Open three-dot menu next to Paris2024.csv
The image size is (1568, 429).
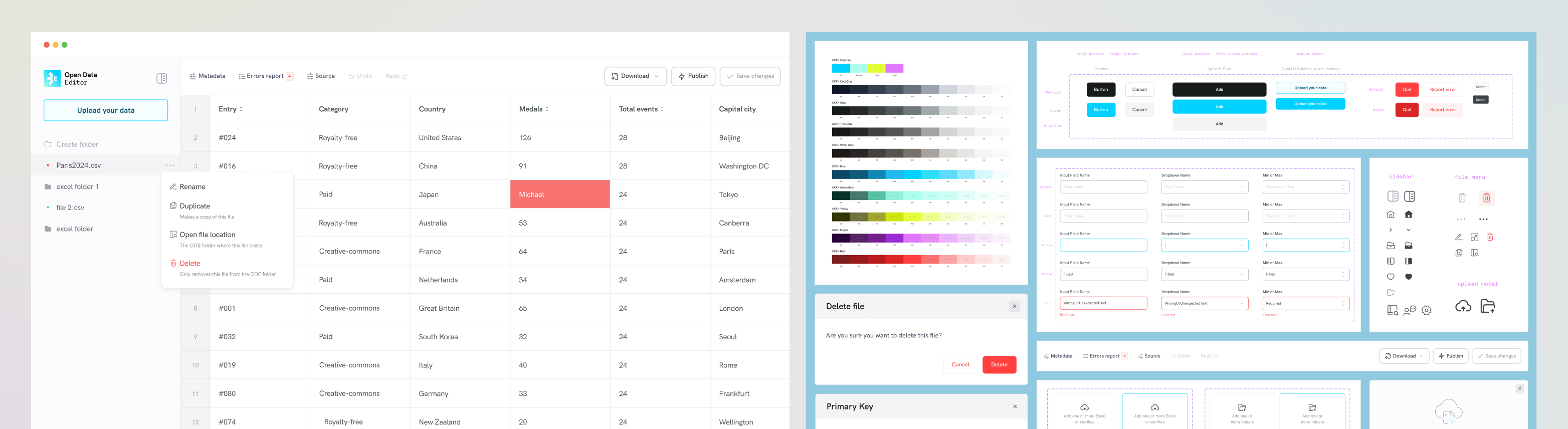point(170,165)
